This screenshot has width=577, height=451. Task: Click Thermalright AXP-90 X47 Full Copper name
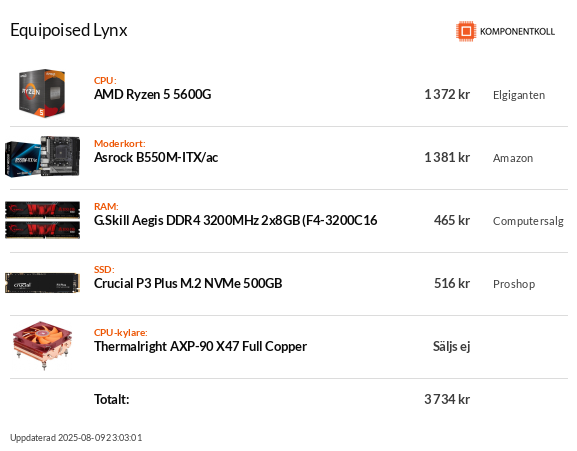200,347
